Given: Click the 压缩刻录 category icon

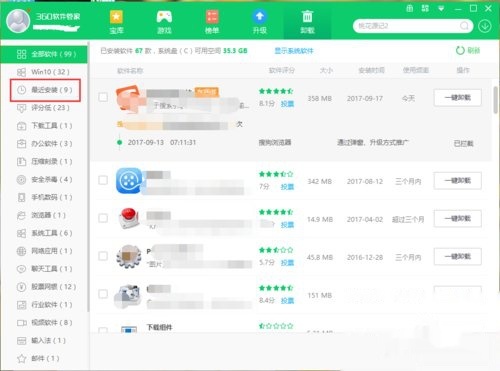Looking at the screenshot, I should (21, 162).
